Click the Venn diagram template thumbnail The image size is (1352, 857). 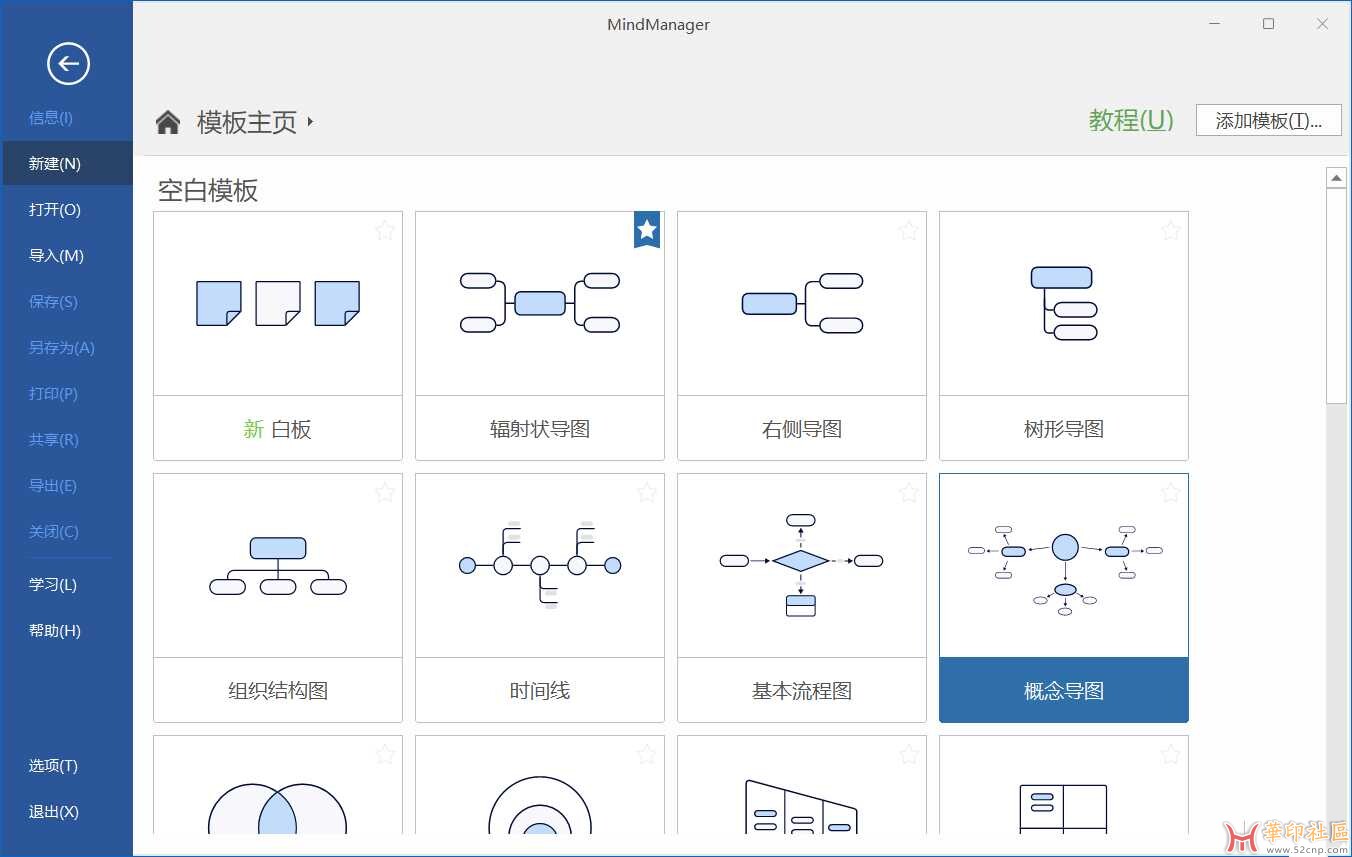point(278,785)
